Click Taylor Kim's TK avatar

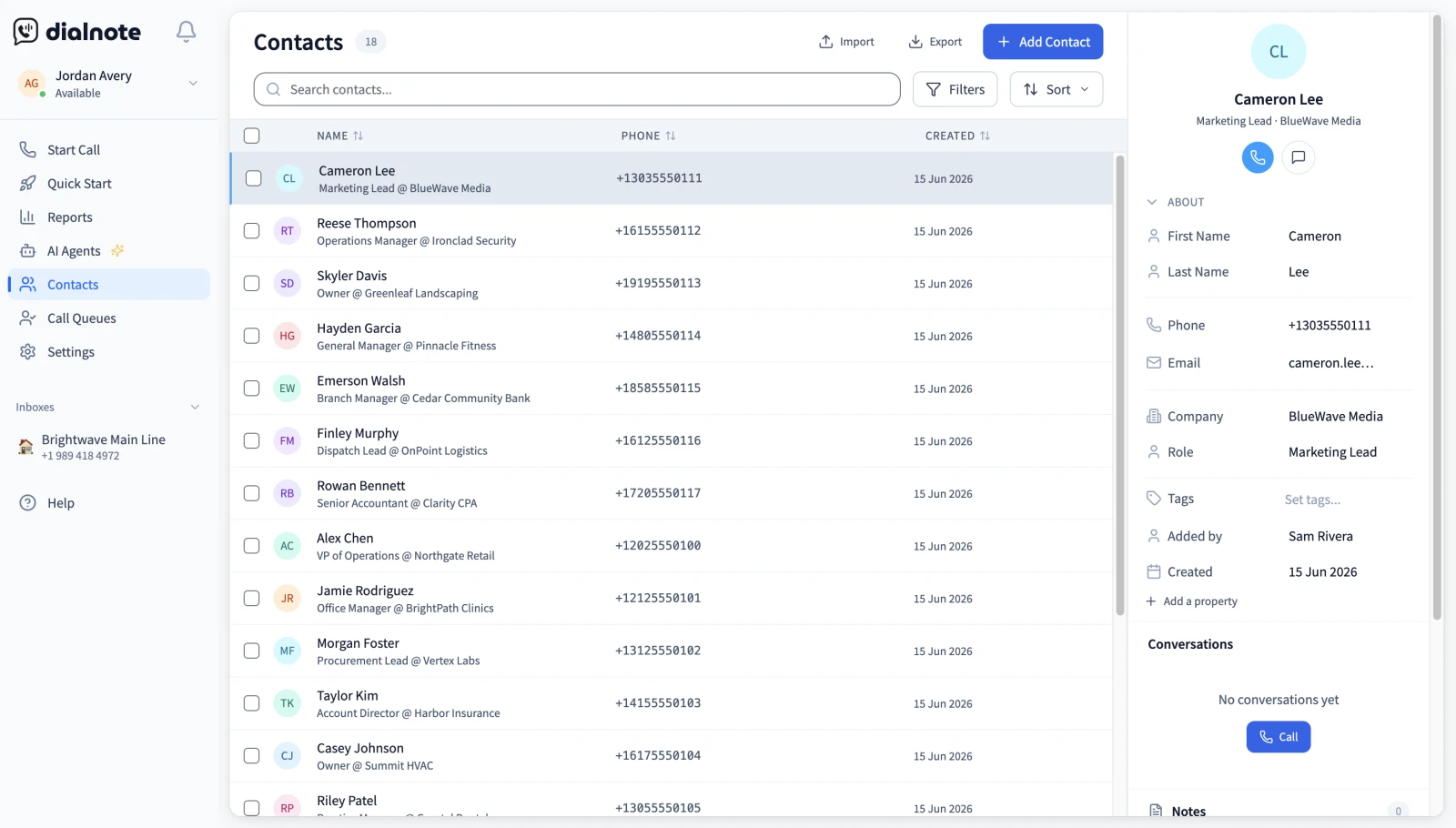tap(288, 703)
